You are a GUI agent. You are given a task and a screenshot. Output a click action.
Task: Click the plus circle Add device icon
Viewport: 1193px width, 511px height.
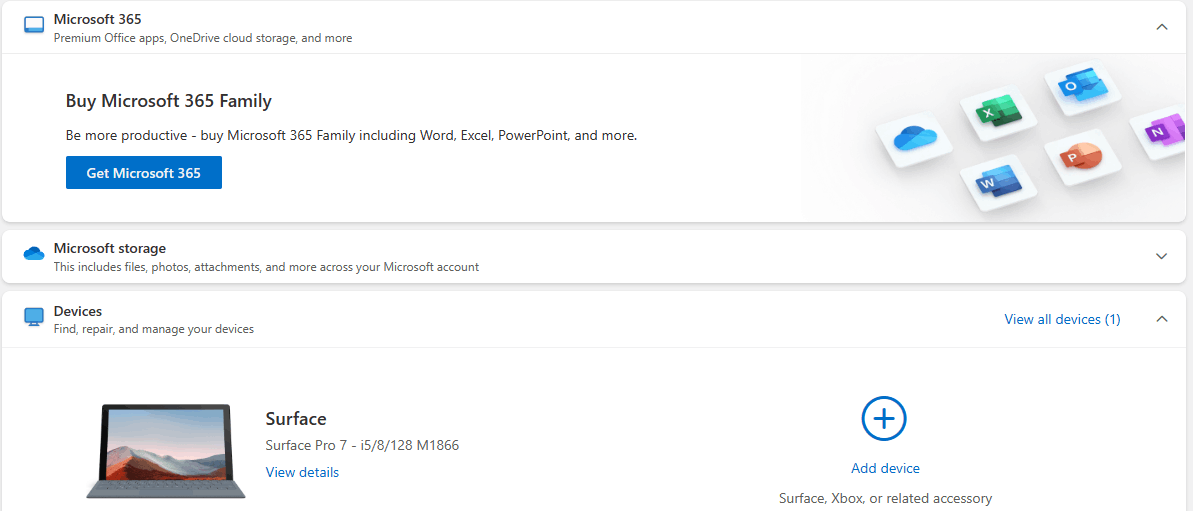[x=884, y=418]
